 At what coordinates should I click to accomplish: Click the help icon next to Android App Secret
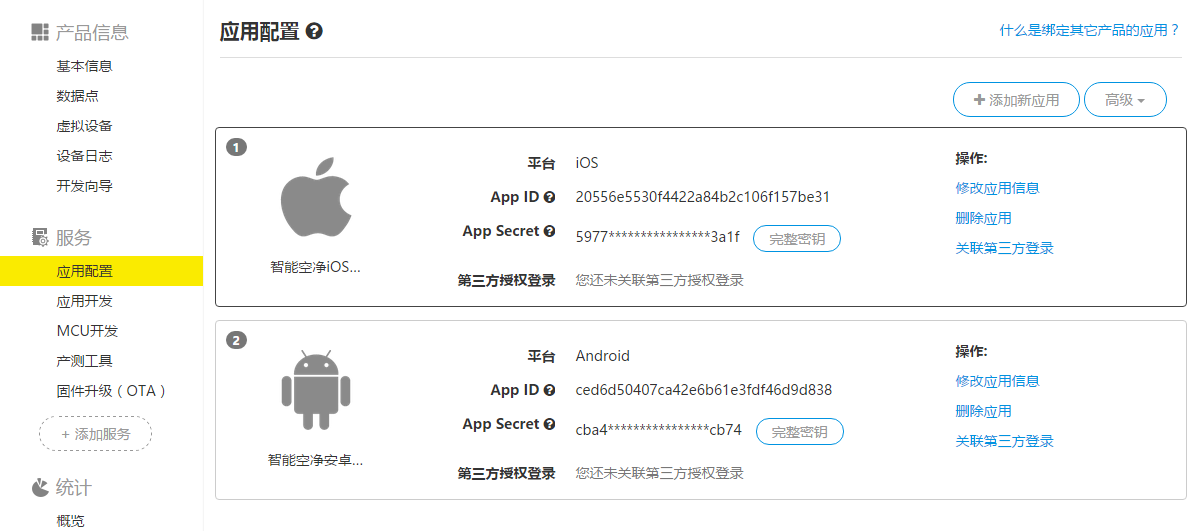[549, 424]
